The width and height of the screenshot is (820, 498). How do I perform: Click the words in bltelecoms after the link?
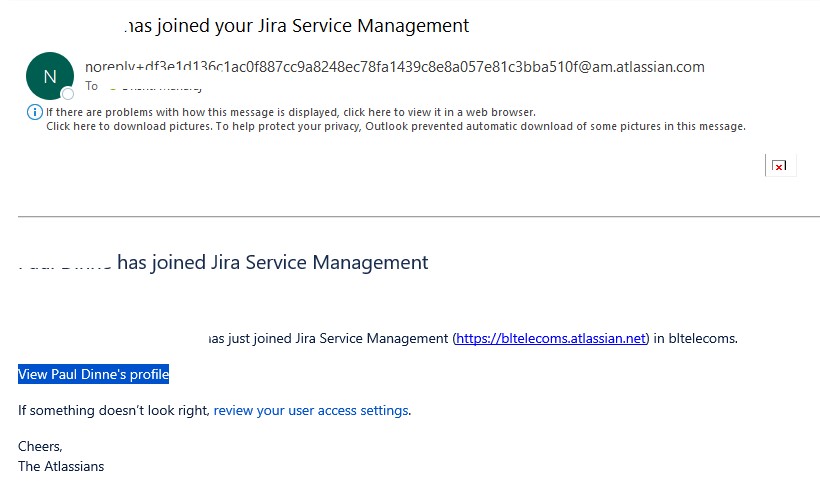tap(695, 338)
